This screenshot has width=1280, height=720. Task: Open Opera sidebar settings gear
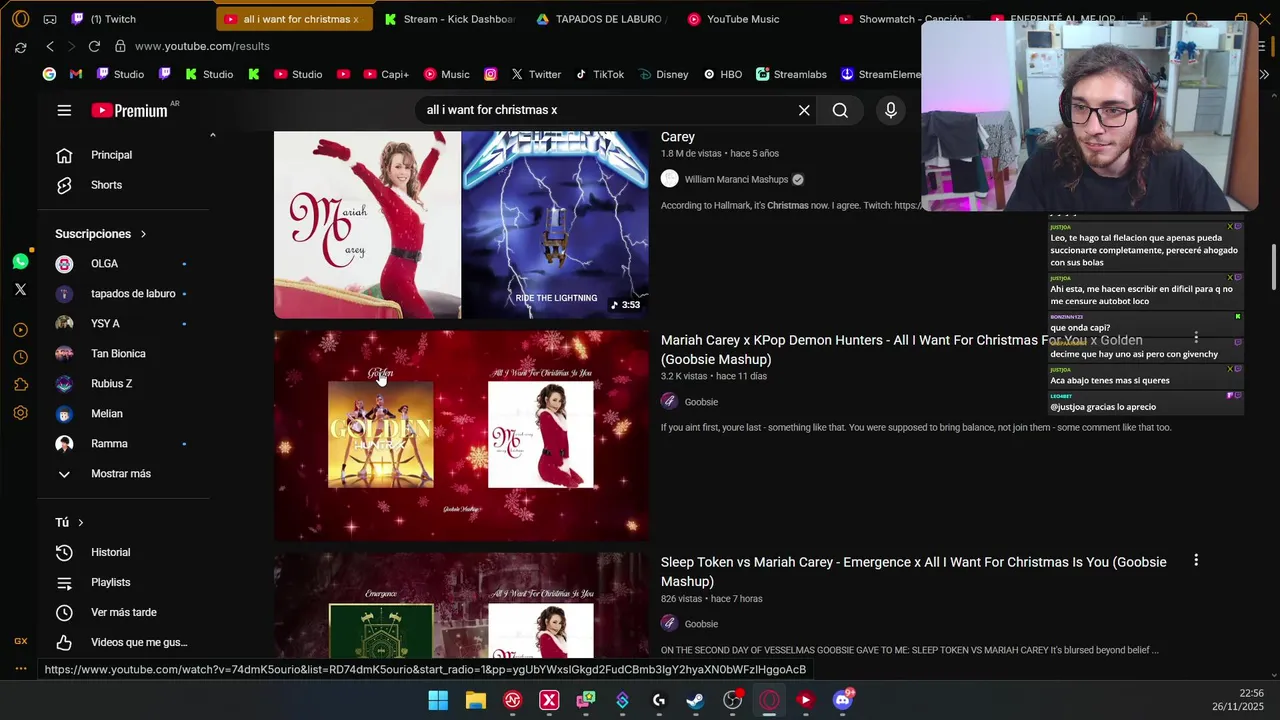click(20, 412)
